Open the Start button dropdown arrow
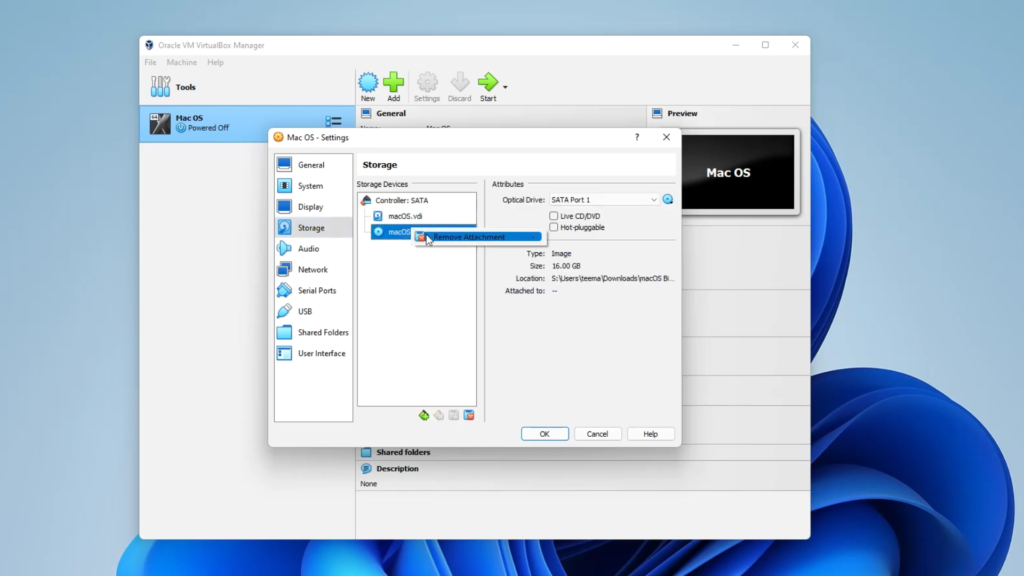1024x576 pixels. 505,87
